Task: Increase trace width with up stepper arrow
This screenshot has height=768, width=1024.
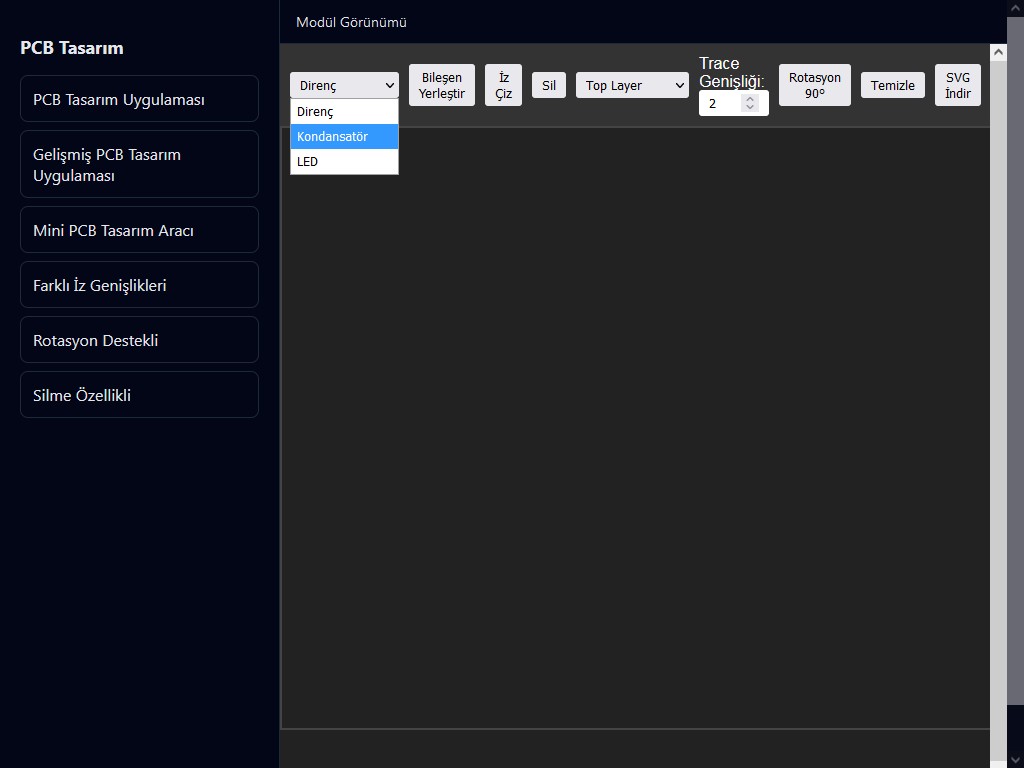Action: pyautogui.click(x=750, y=99)
